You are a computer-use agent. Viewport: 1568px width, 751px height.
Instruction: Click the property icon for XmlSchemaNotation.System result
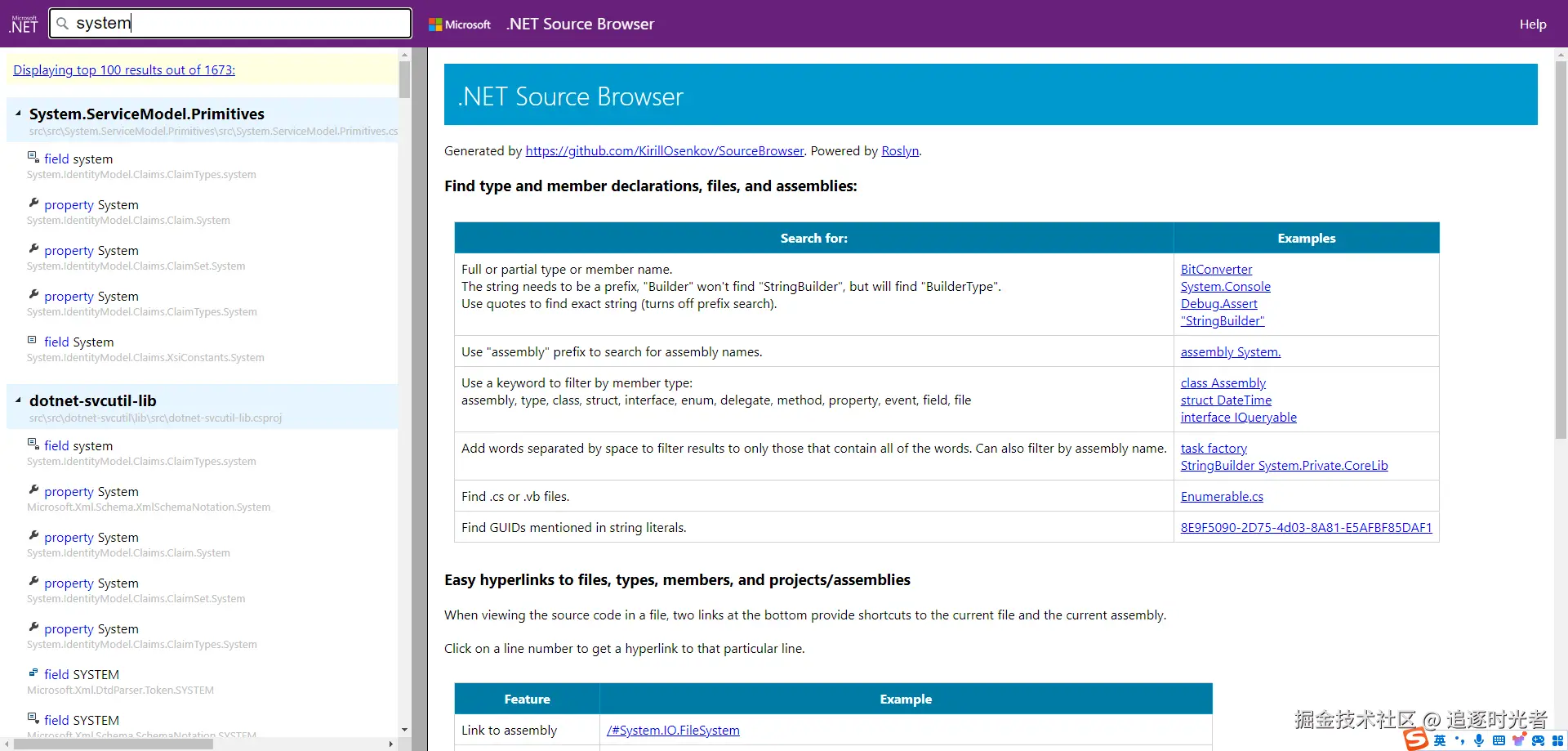pos(33,489)
